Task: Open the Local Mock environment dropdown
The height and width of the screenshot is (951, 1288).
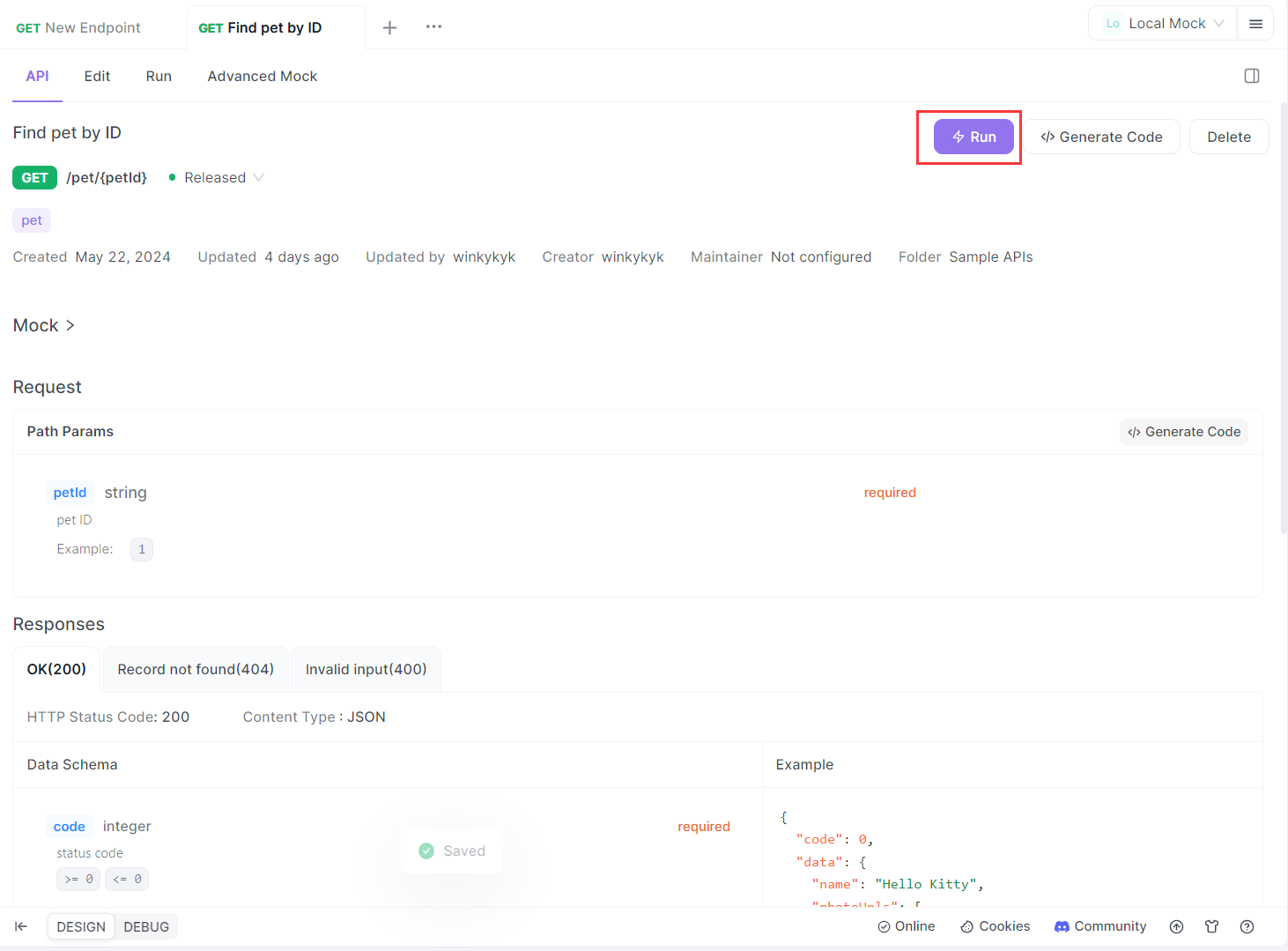Action: [x=1163, y=24]
